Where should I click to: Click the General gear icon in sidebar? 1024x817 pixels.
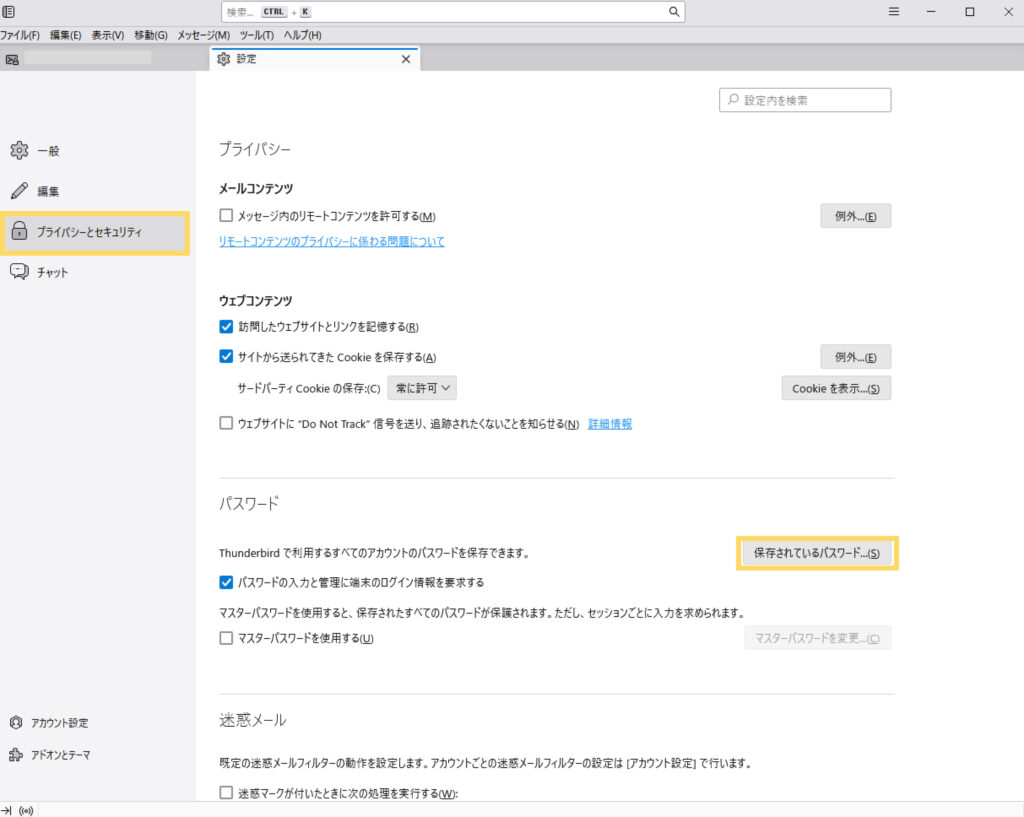click(19, 151)
